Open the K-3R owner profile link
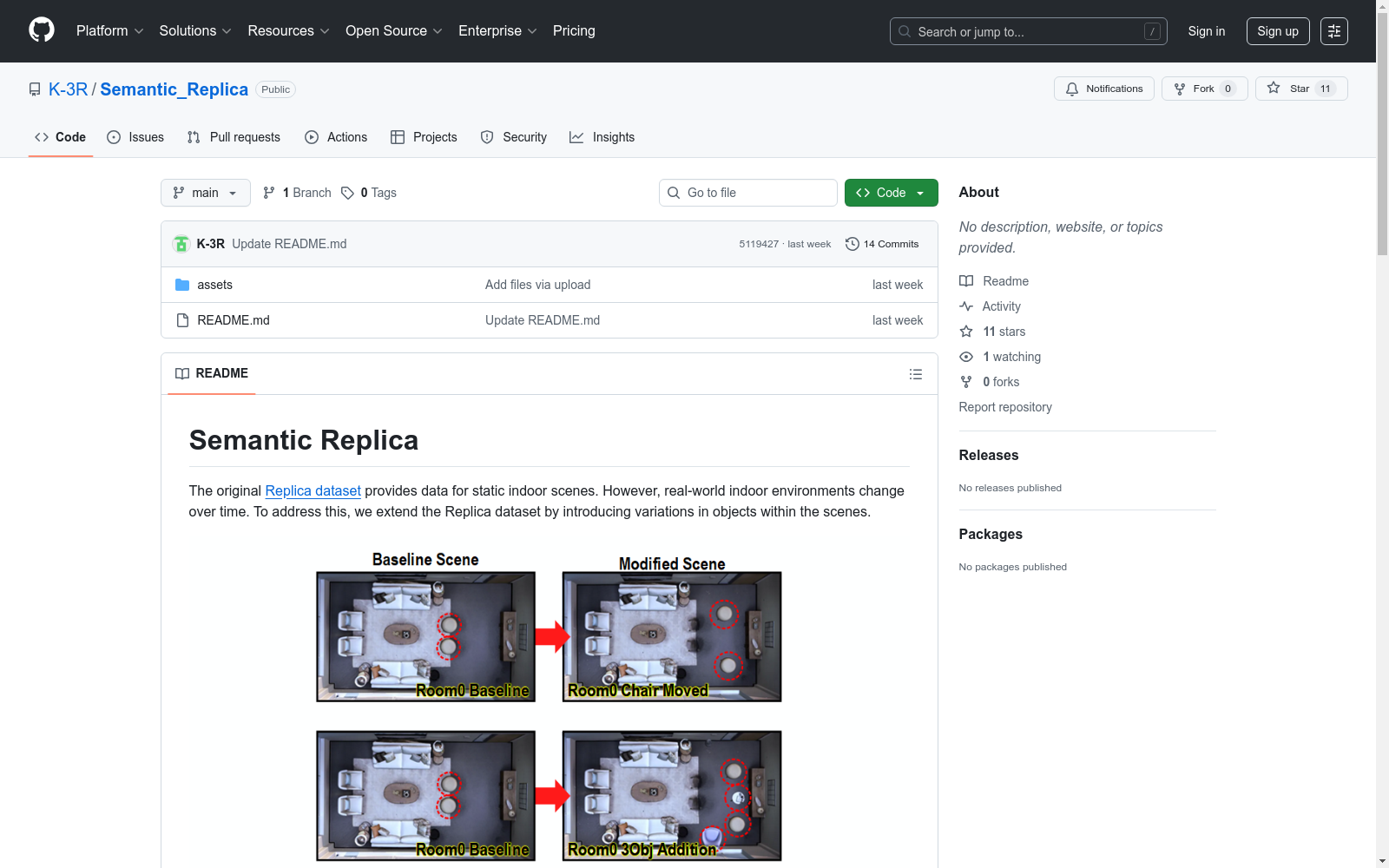1389x868 pixels. click(x=69, y=89)
